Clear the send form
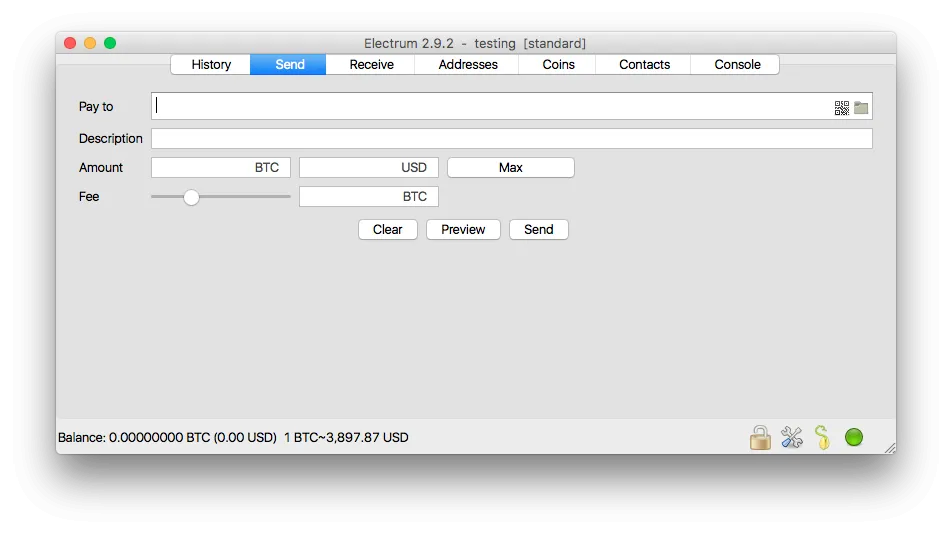The image size is (952, 534). pyautogui.click(x=387, y=229)
